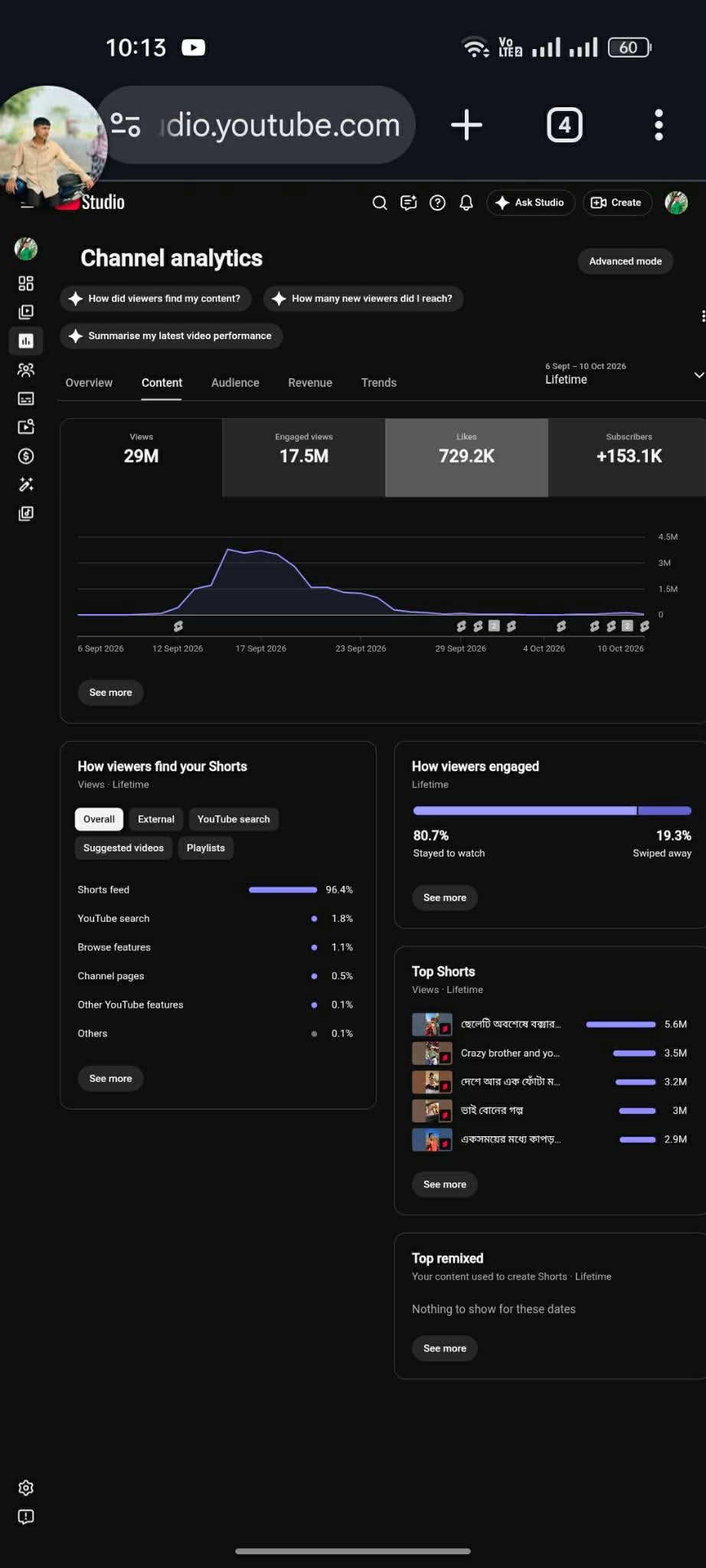Open the Content icon in the sidebar

click(x=26, y=312)
